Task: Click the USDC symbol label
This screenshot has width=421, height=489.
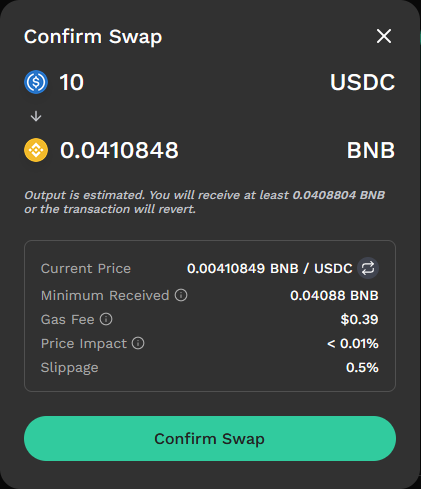Action: 362,82
